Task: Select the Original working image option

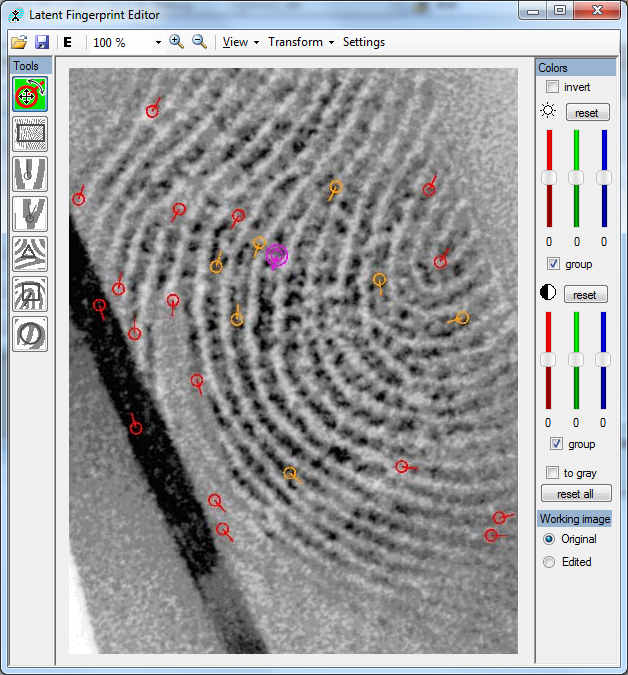Action: click(x=549, y=539)
